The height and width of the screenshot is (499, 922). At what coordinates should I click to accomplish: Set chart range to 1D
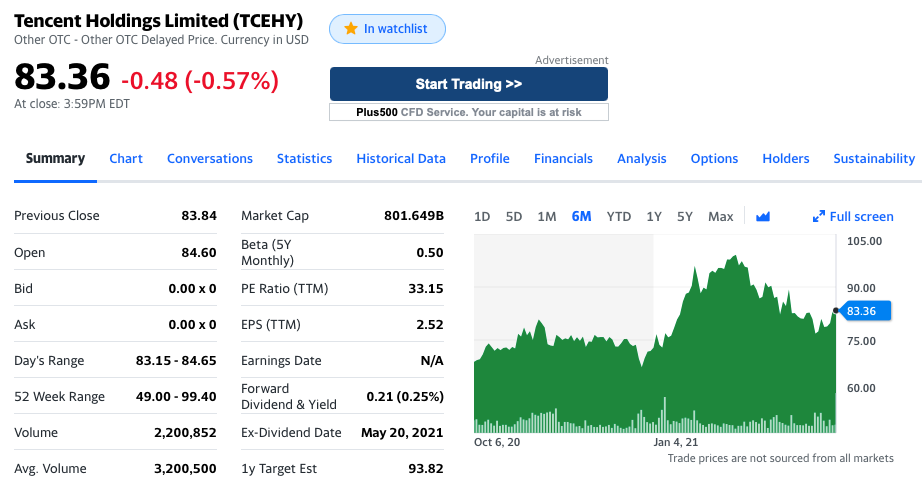coord(482,217)
